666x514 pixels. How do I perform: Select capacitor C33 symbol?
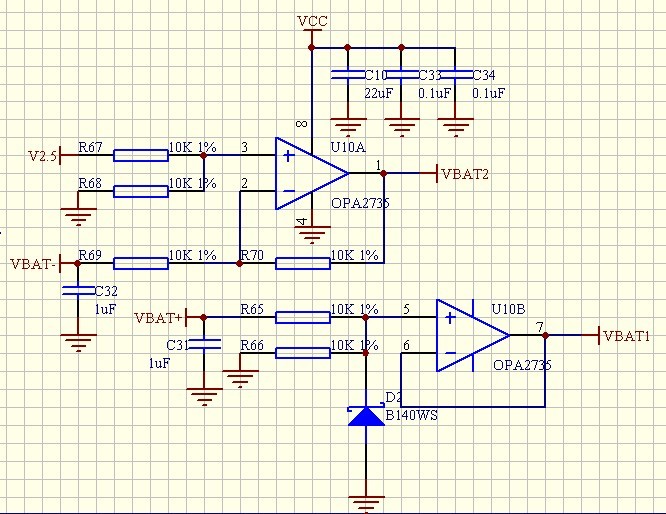coord(402,75)
